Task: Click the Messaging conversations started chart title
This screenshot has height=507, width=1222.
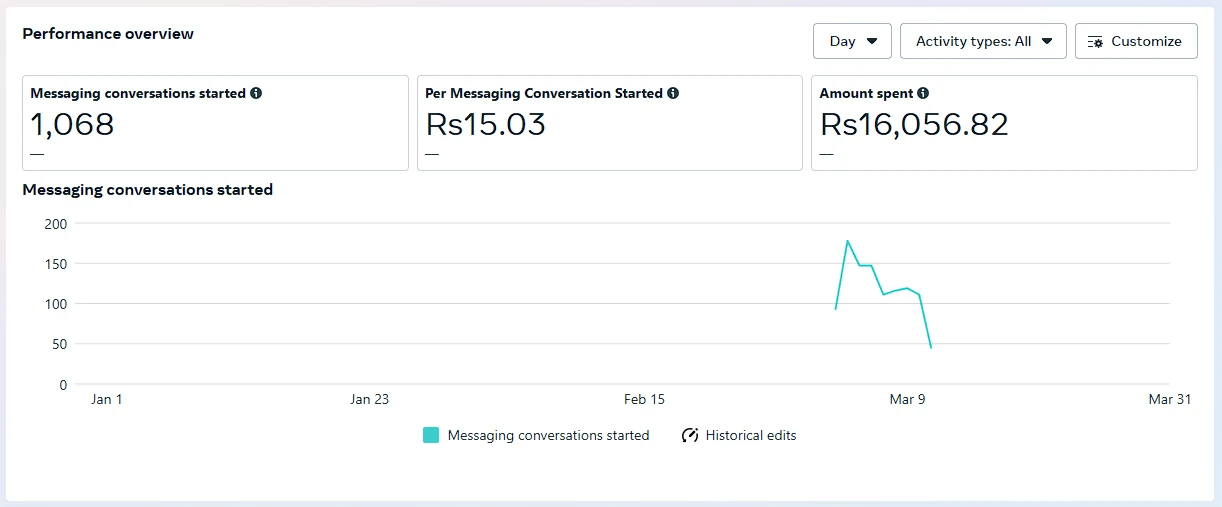Action: click(x=148, y=189)
